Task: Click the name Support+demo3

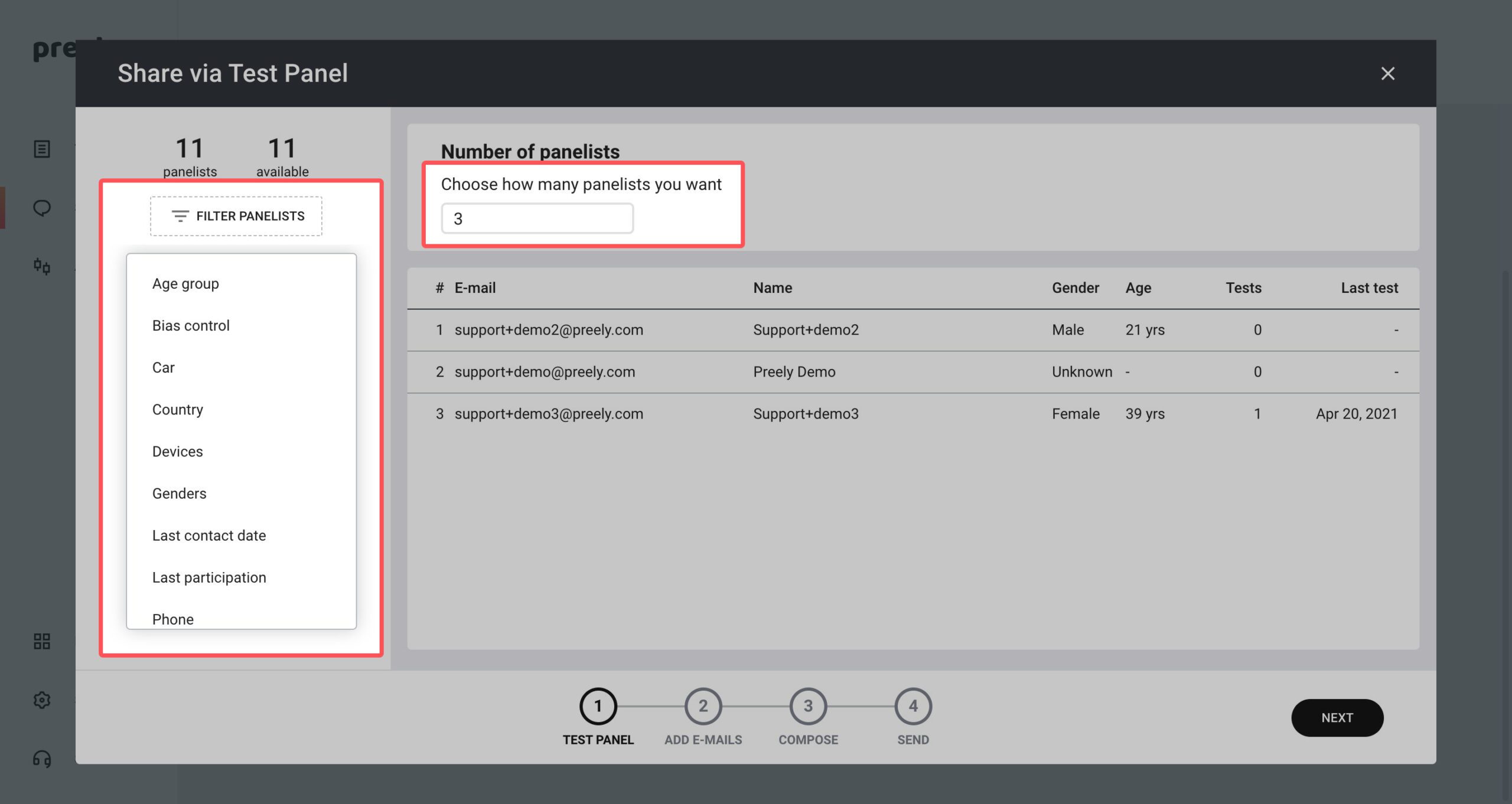Action: (x=806, y=414)
